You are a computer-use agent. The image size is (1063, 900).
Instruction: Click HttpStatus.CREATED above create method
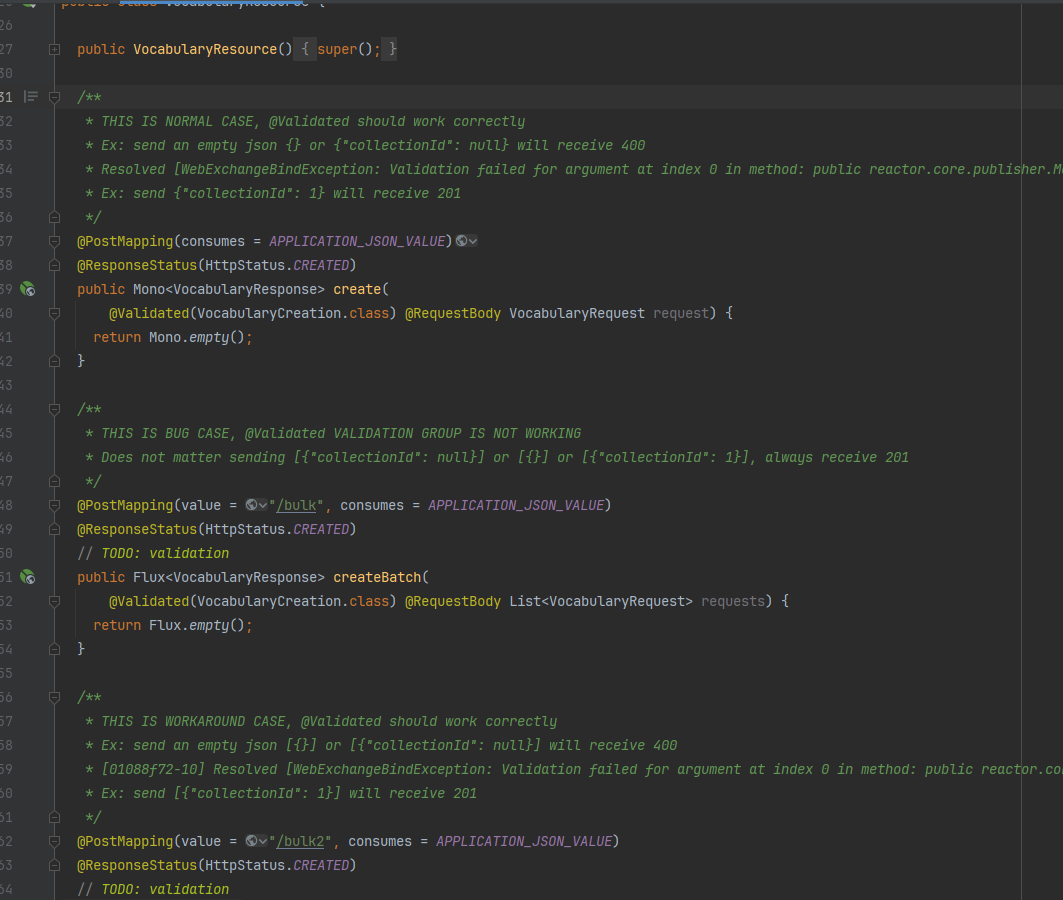277,265
